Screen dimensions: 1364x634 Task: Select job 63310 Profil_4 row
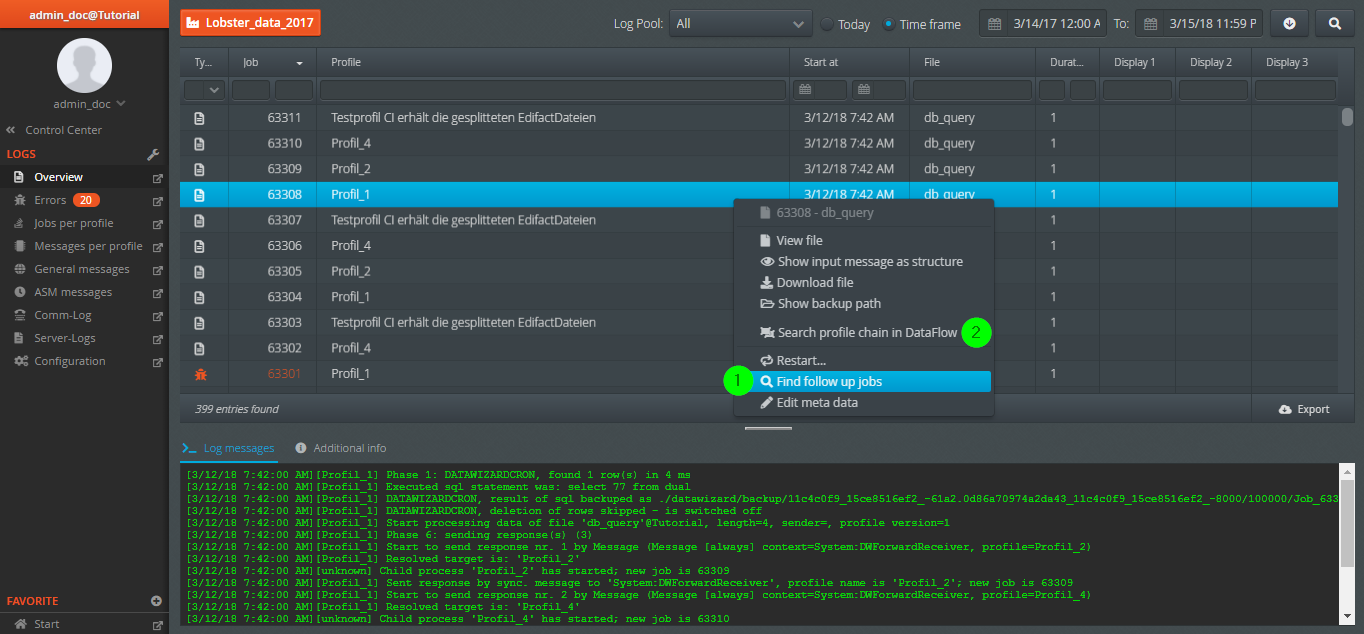coord(759,143)
